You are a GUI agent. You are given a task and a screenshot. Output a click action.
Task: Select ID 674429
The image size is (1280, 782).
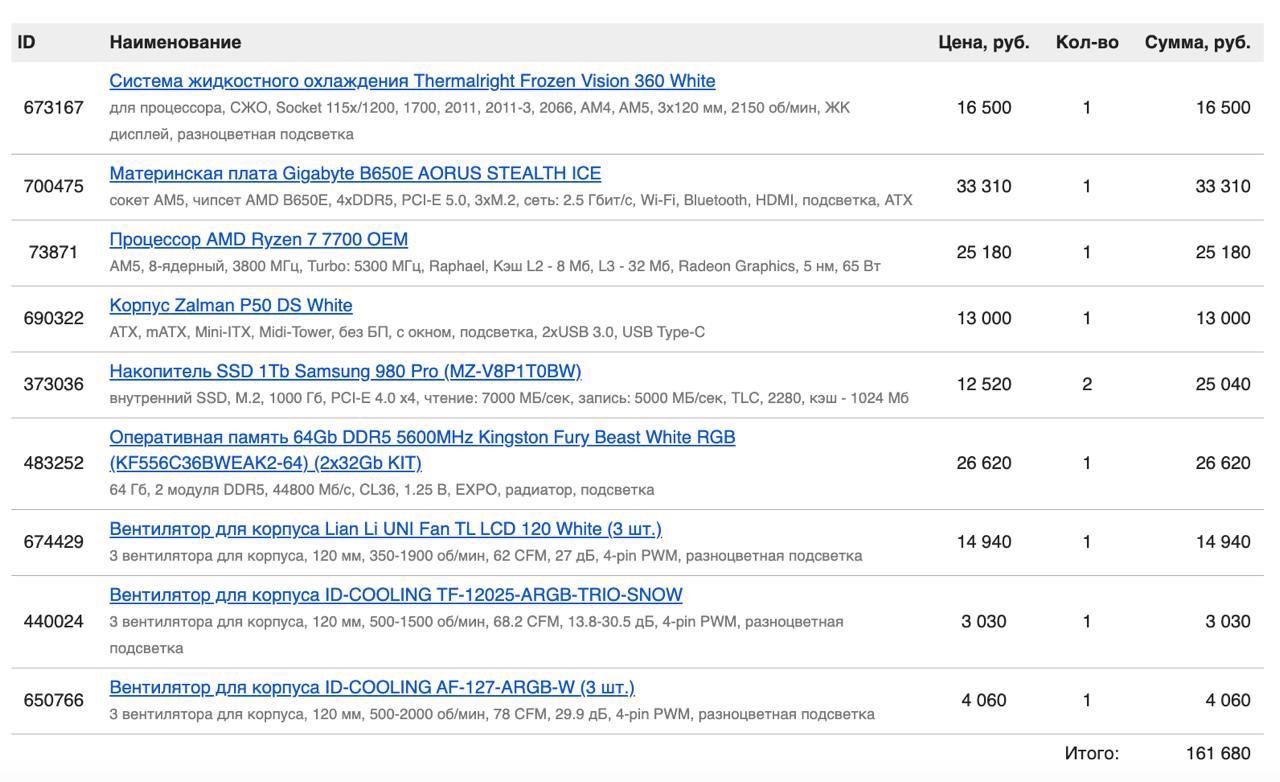click(53, 542)
